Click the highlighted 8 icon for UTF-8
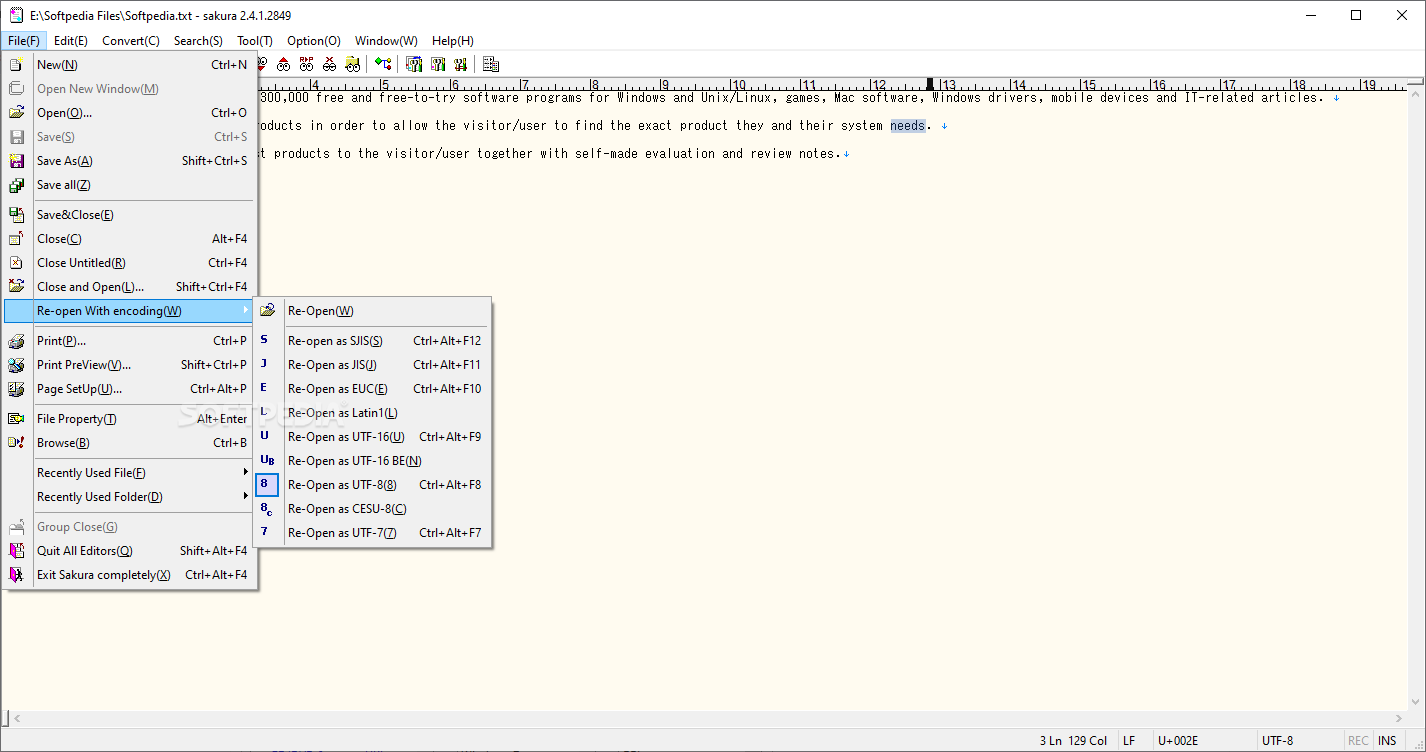 point(266,485)
